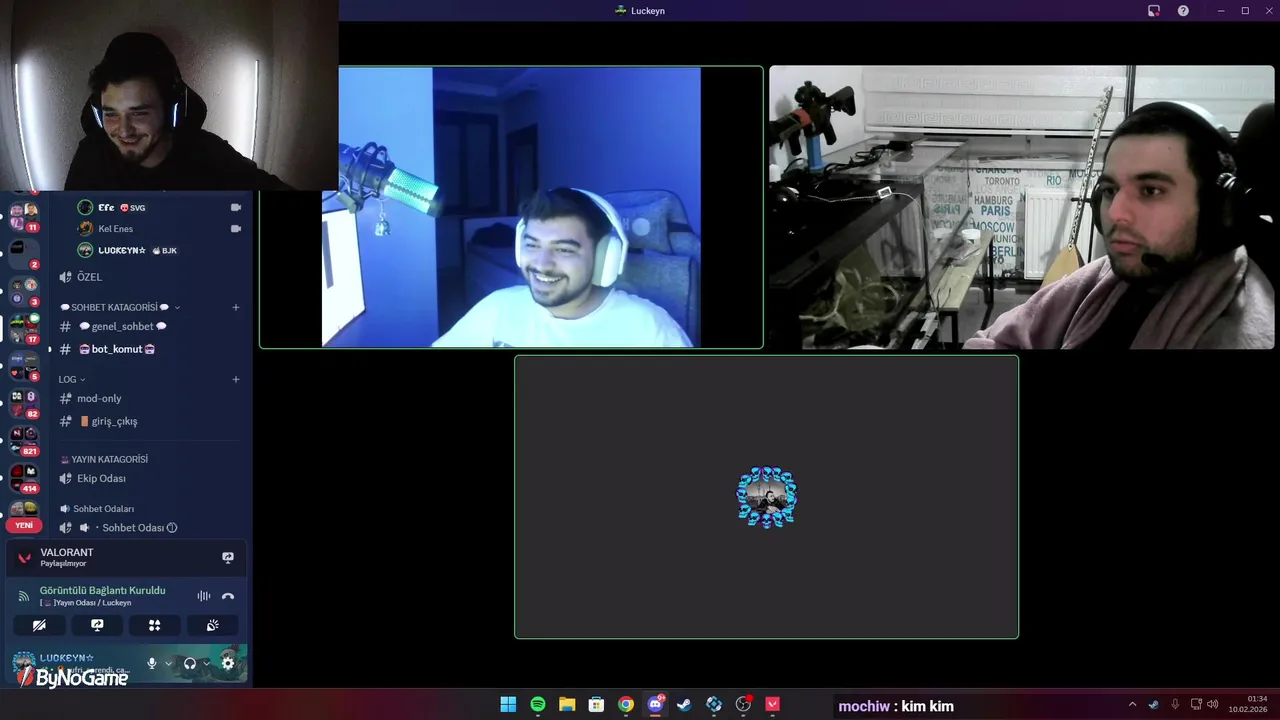
Task: Open the soundboard button
Action: coord(212,625)
